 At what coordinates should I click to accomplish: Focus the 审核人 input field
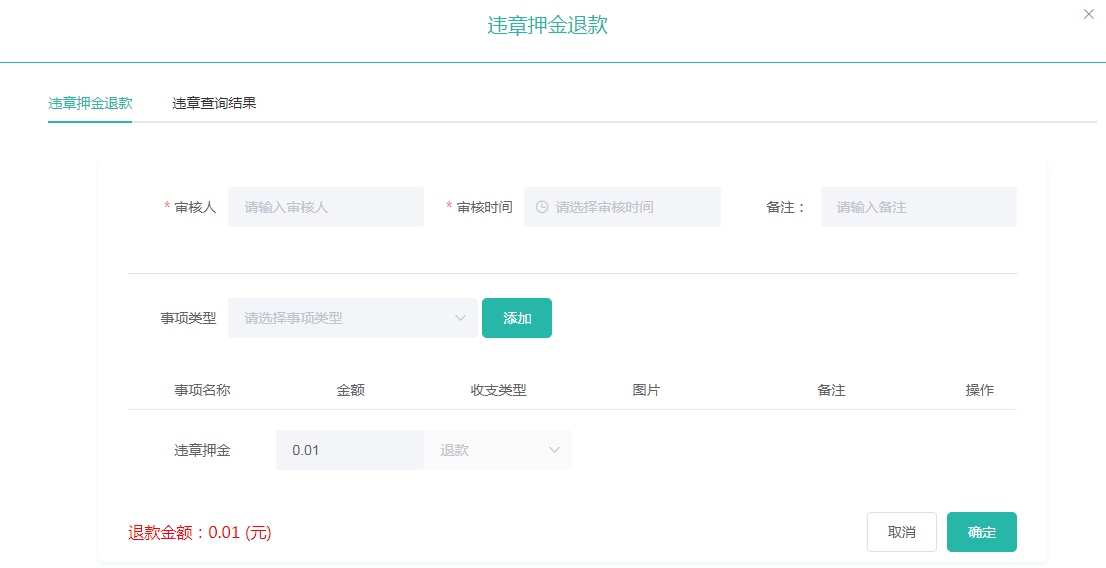coord(326,207)
